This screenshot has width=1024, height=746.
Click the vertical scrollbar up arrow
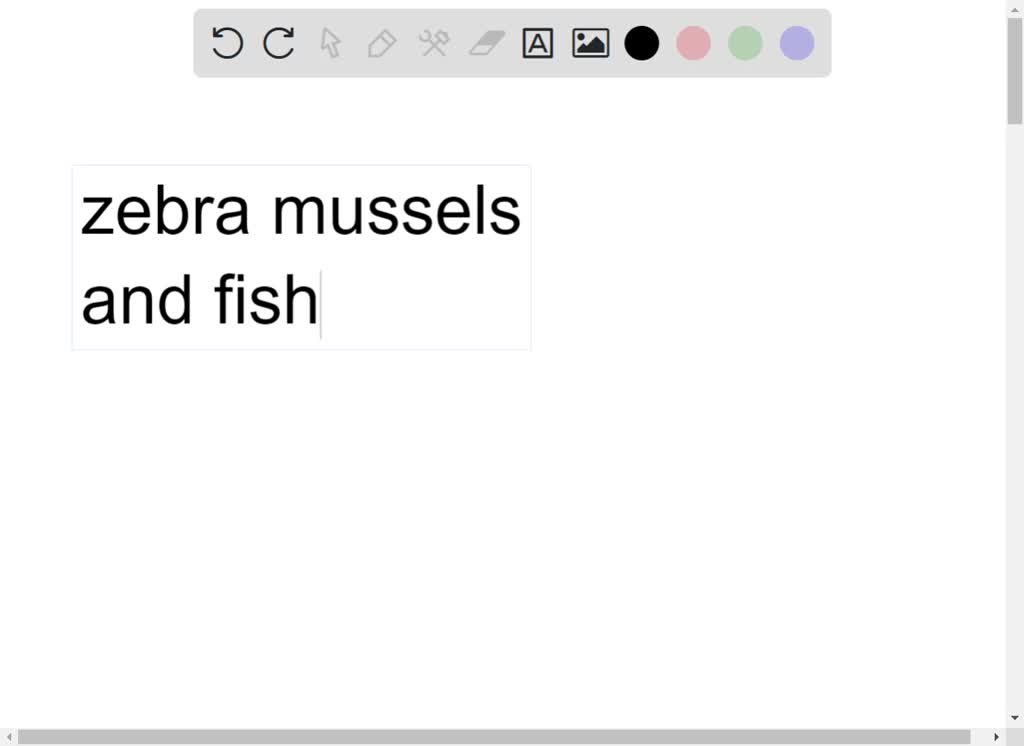pyautogui.click(x=1014, y=8)
